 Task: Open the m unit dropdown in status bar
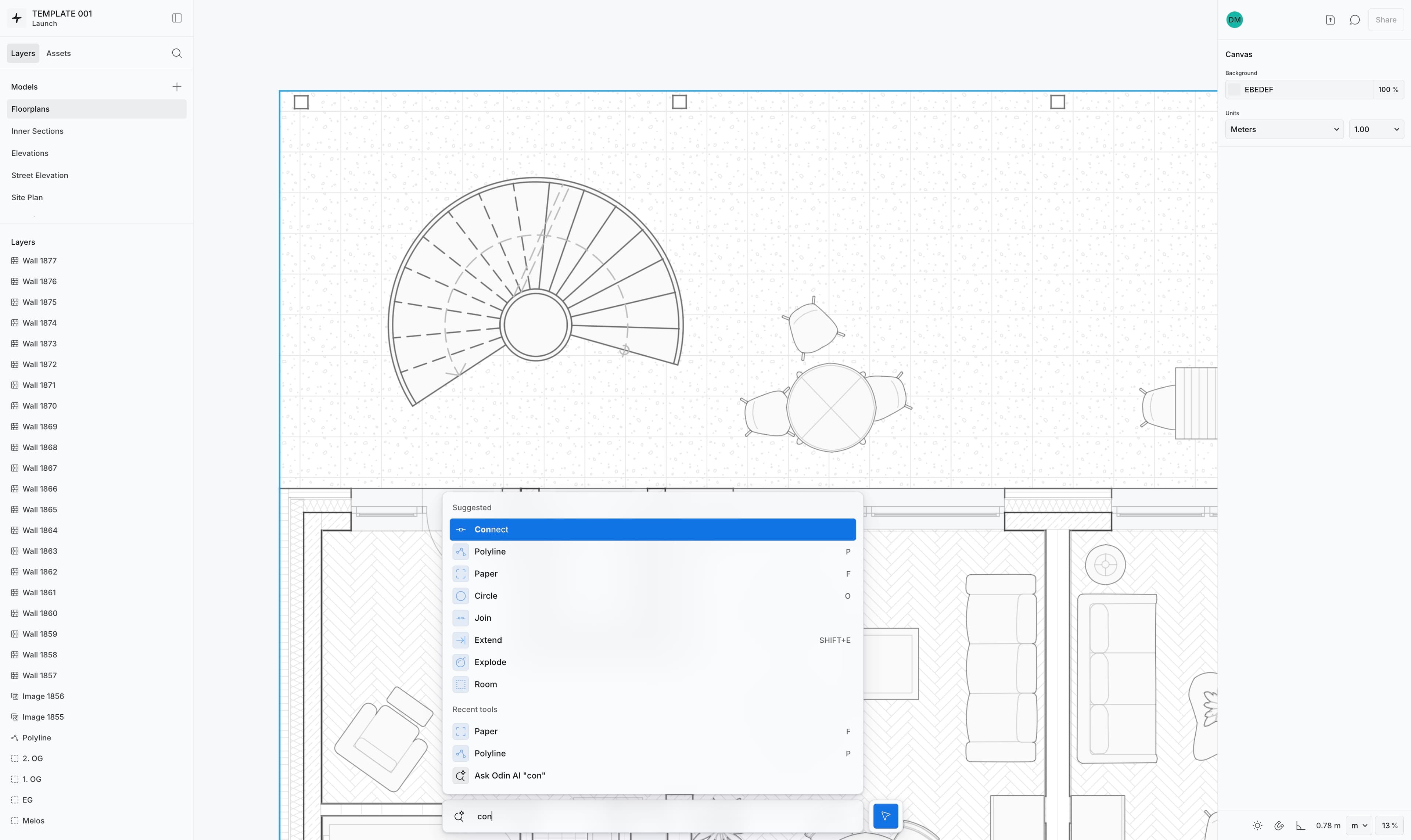[1359, 825]
